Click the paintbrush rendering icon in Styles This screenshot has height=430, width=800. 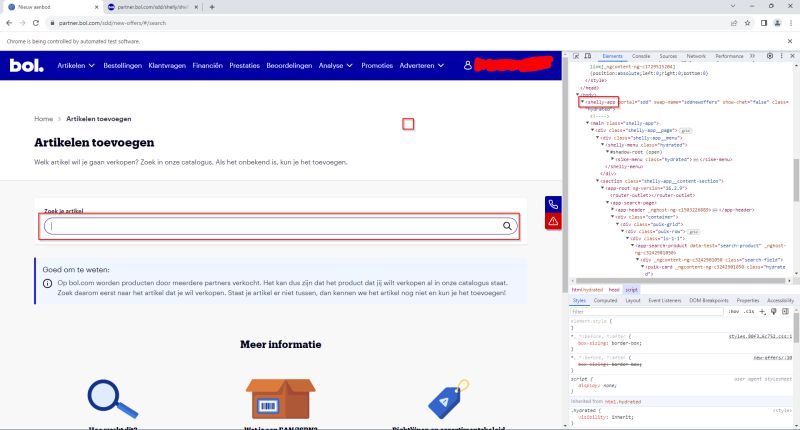click(x=773, y=311)
